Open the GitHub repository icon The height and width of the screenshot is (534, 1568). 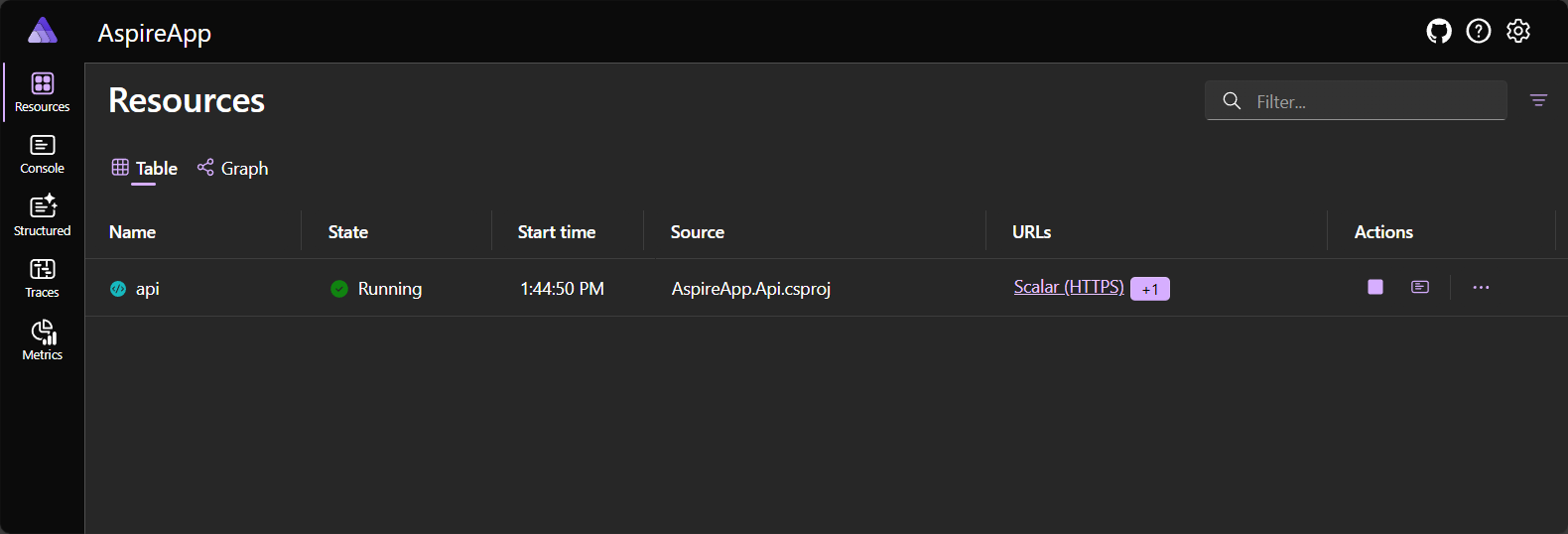[x=1439, y=32]
